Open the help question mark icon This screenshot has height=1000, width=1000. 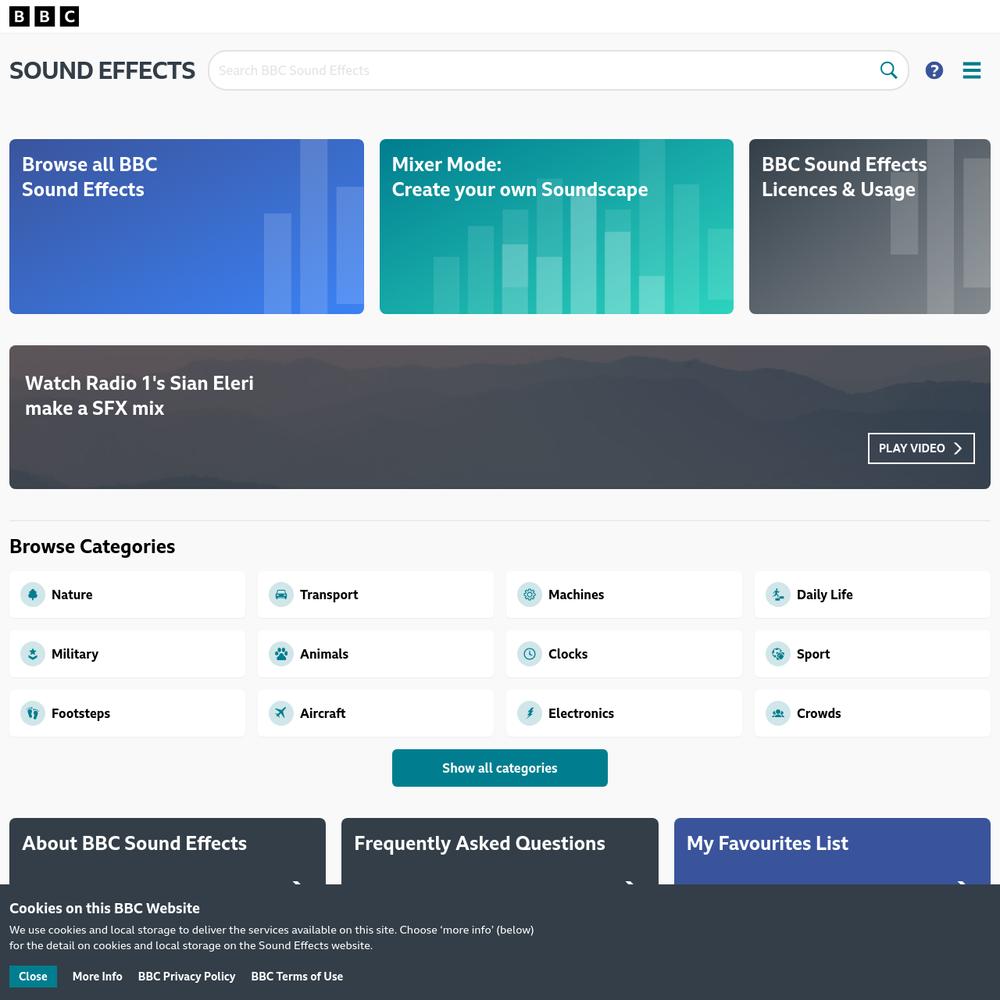tap(934, 70)
